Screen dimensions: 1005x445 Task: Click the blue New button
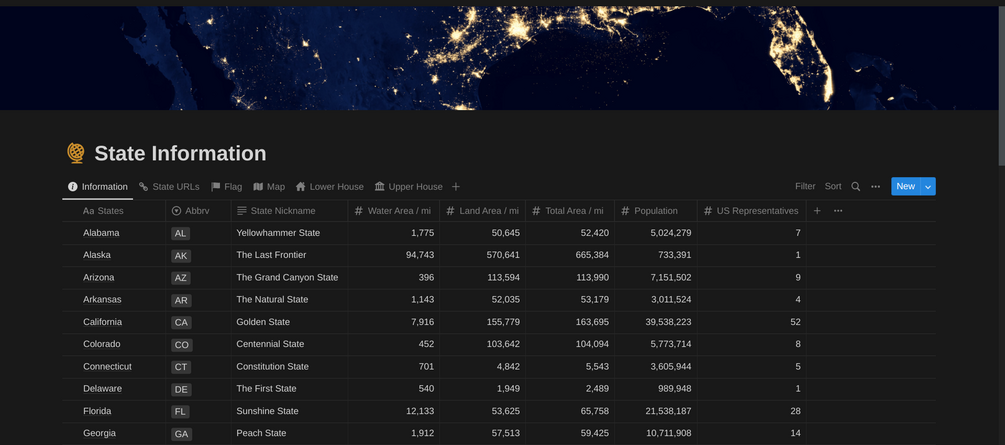pos(906,187)
